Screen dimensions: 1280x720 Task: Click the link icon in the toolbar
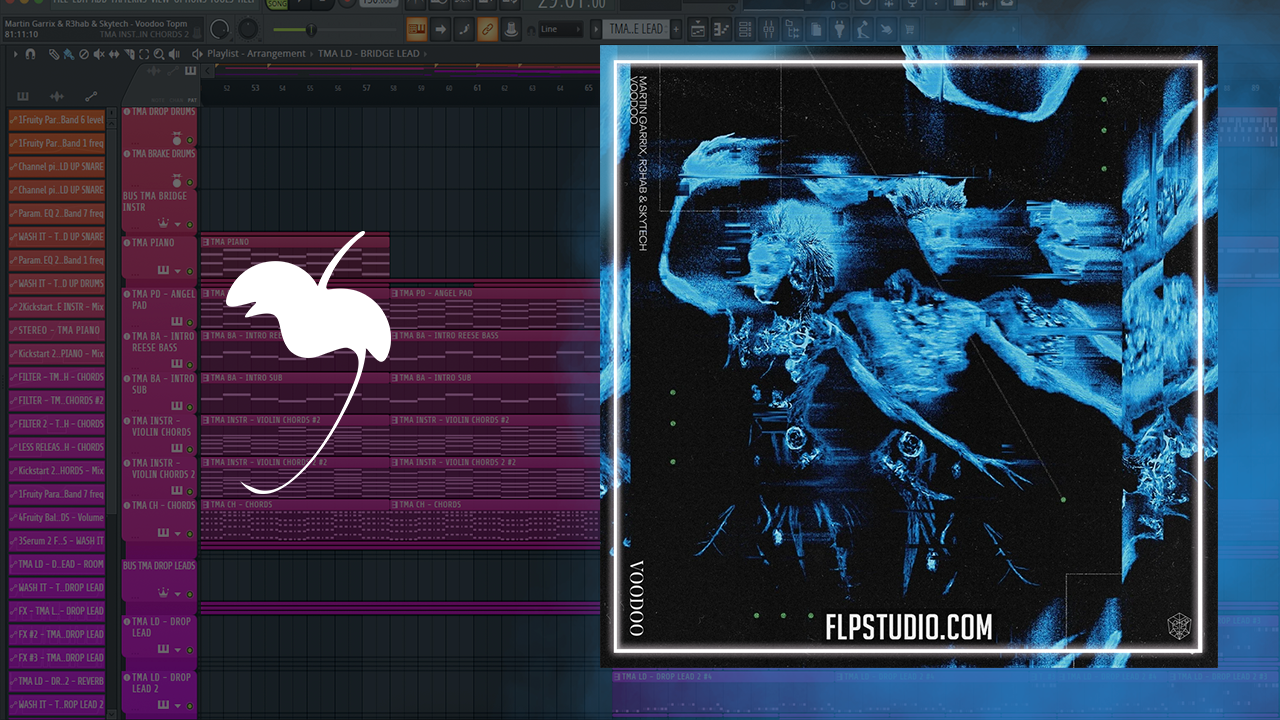tap(487, 29)
